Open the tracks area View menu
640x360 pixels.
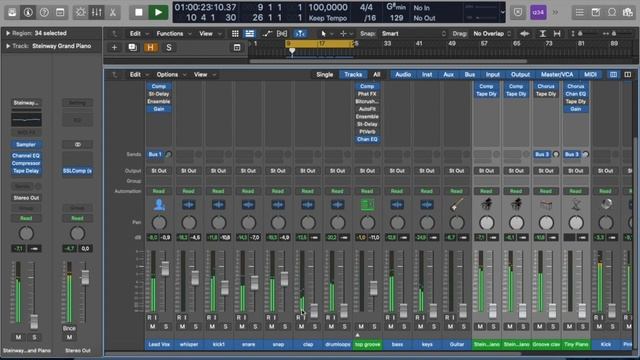(209, 33)
